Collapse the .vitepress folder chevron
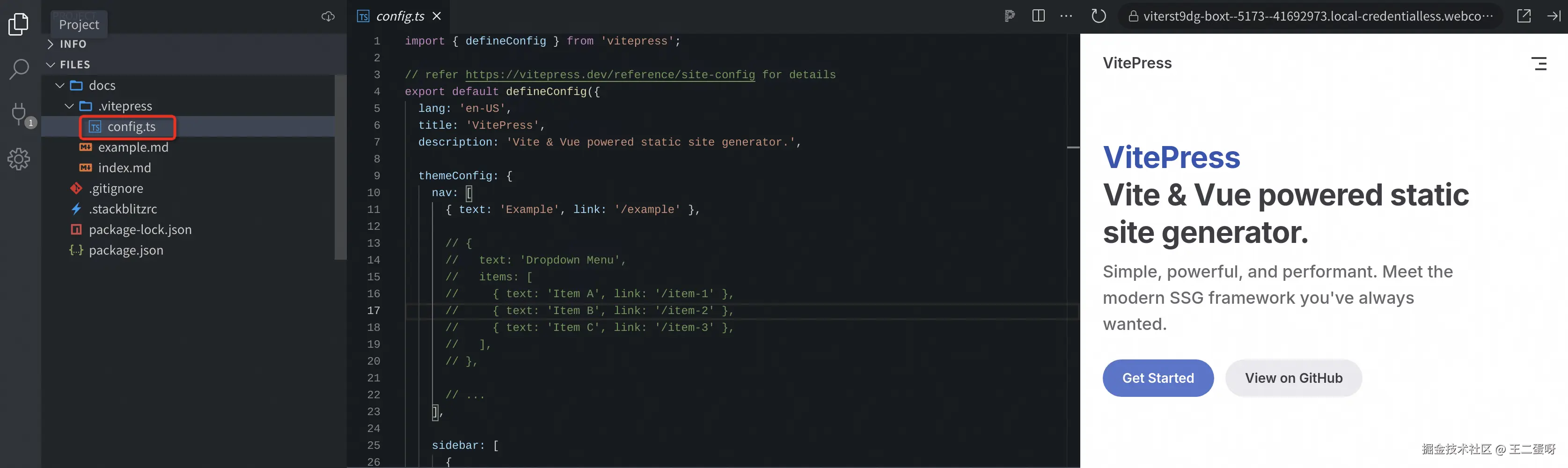The image size is (1568, 468). 69,106
